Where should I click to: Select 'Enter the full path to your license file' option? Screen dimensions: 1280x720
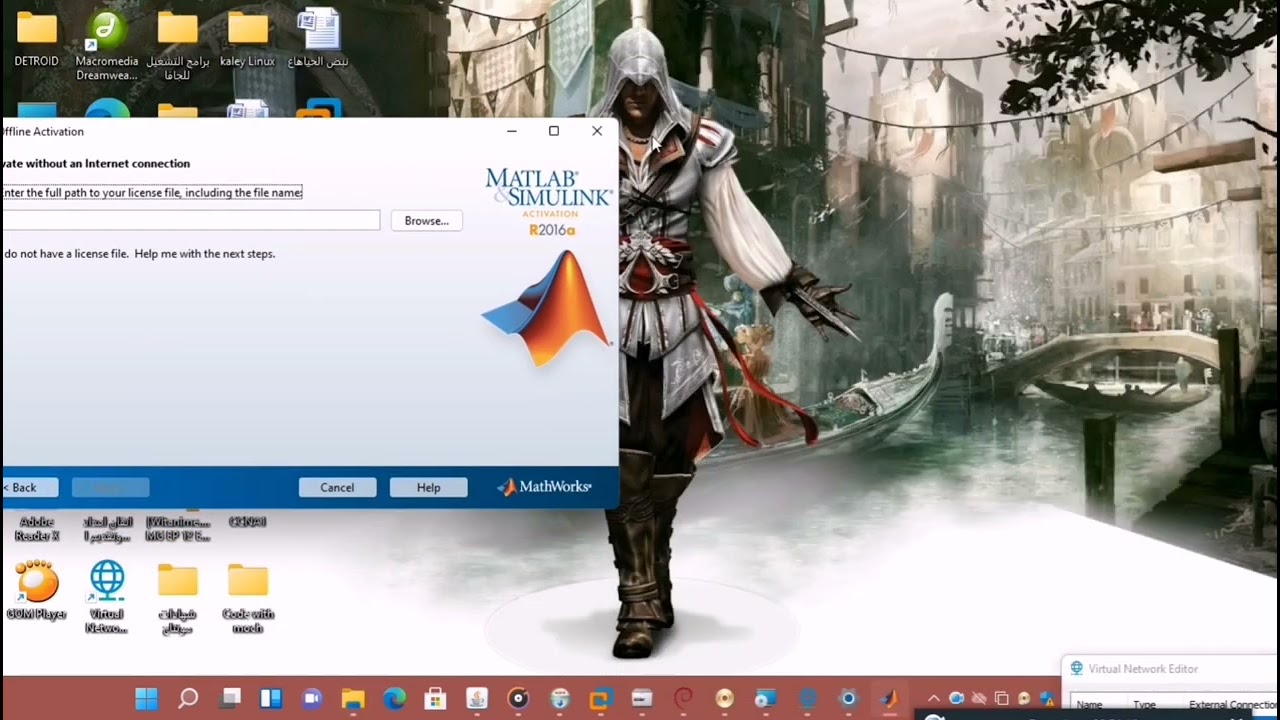152,192
